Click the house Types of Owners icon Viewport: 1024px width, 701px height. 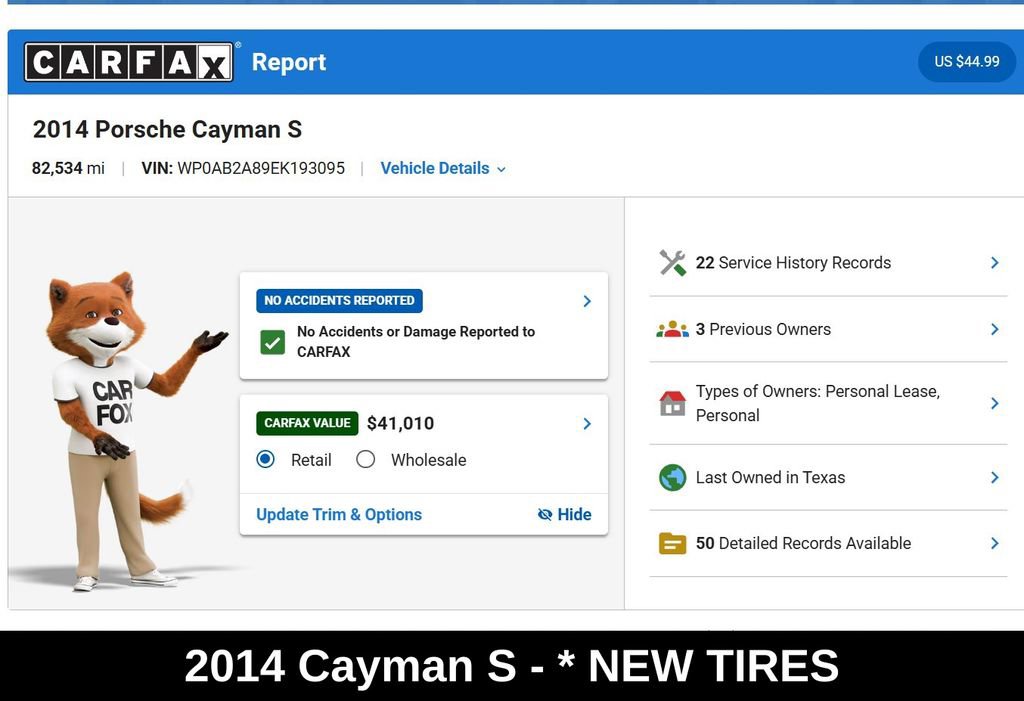click(672, 403)
